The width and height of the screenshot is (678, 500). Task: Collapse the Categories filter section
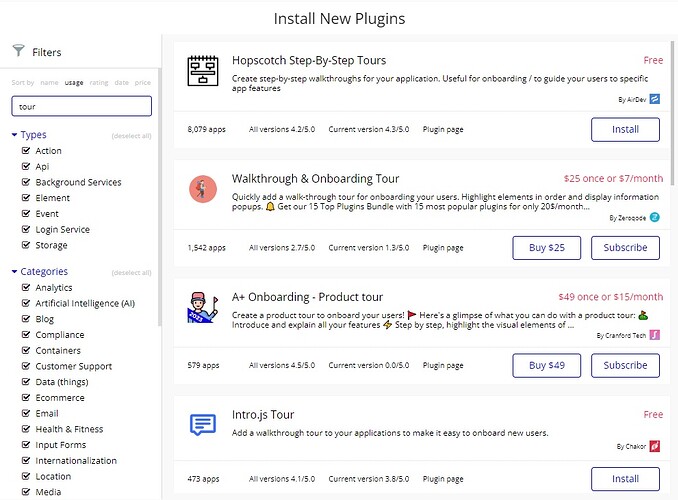pos(15,271)
